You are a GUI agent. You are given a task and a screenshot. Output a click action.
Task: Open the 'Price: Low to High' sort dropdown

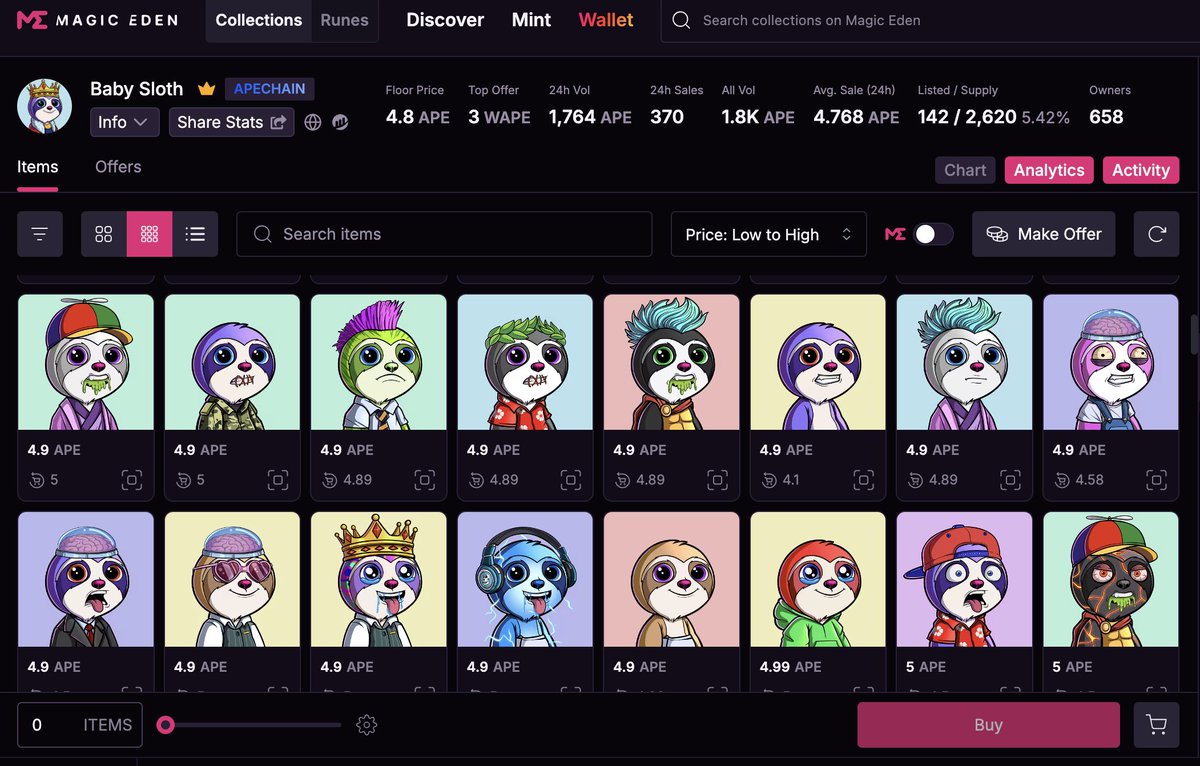click(x=769, y=234)
